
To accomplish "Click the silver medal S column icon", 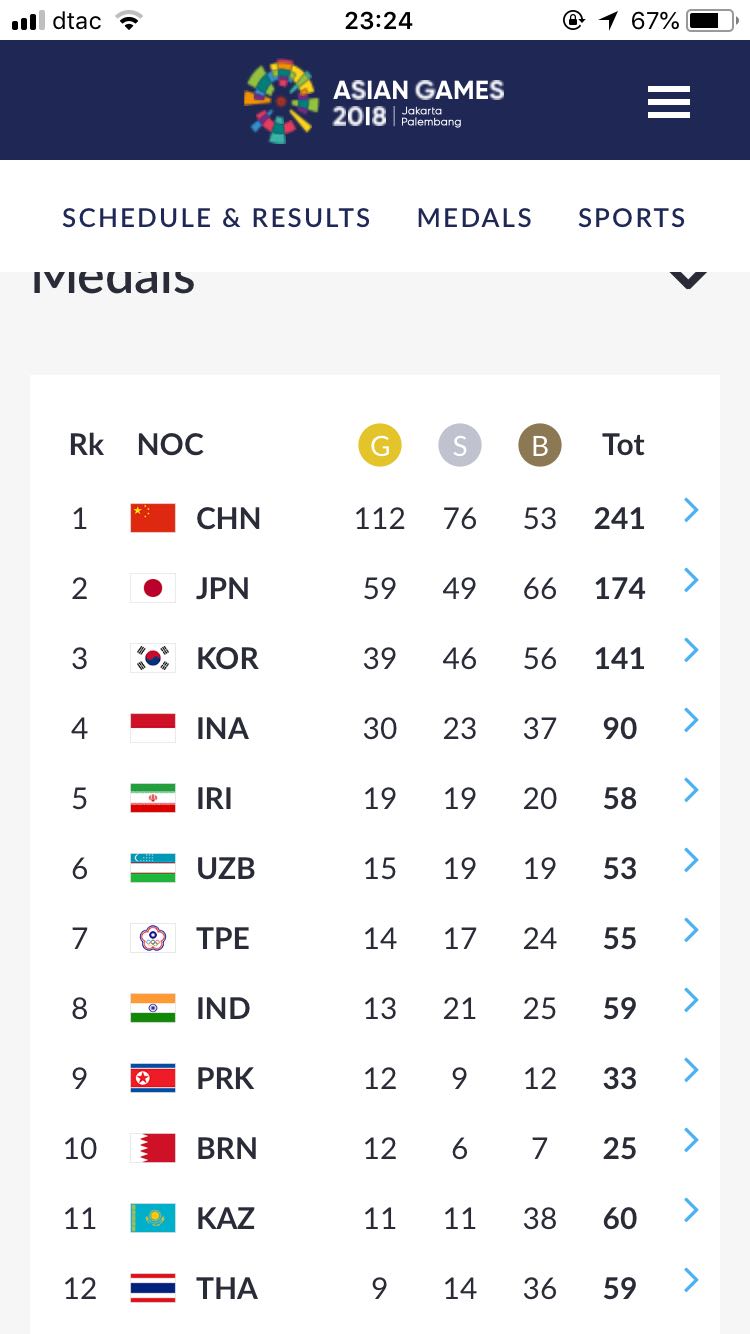I will 460,446.
